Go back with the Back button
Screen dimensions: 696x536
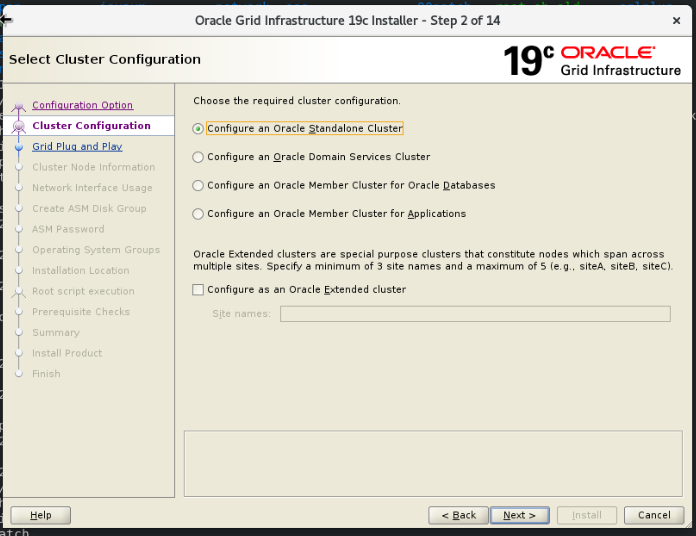point(459,515)
